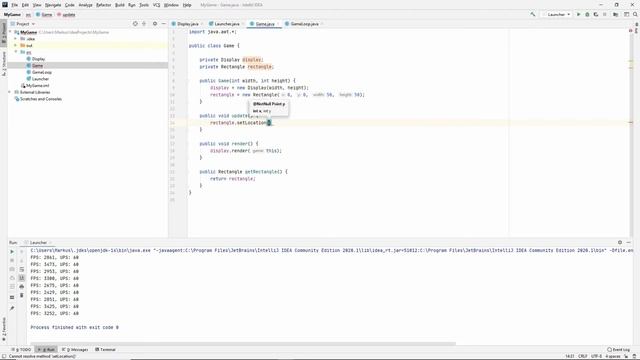The height and width of the screenshot is (360, 640).
Task: Open Terminal tool window button
Action: [105, 349]
